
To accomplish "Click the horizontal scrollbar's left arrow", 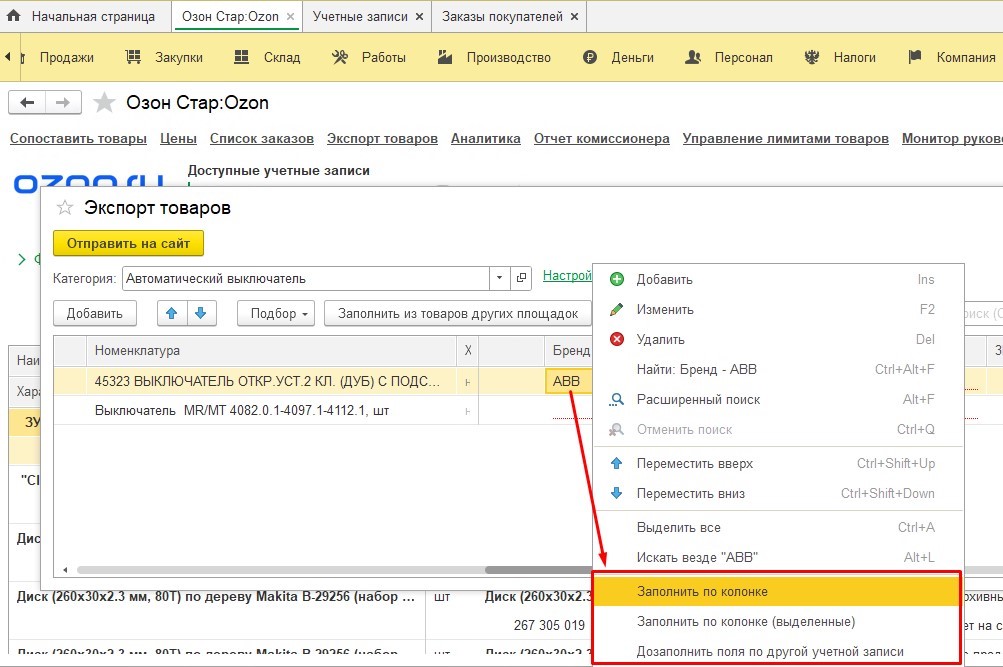I will click(65, 570).
